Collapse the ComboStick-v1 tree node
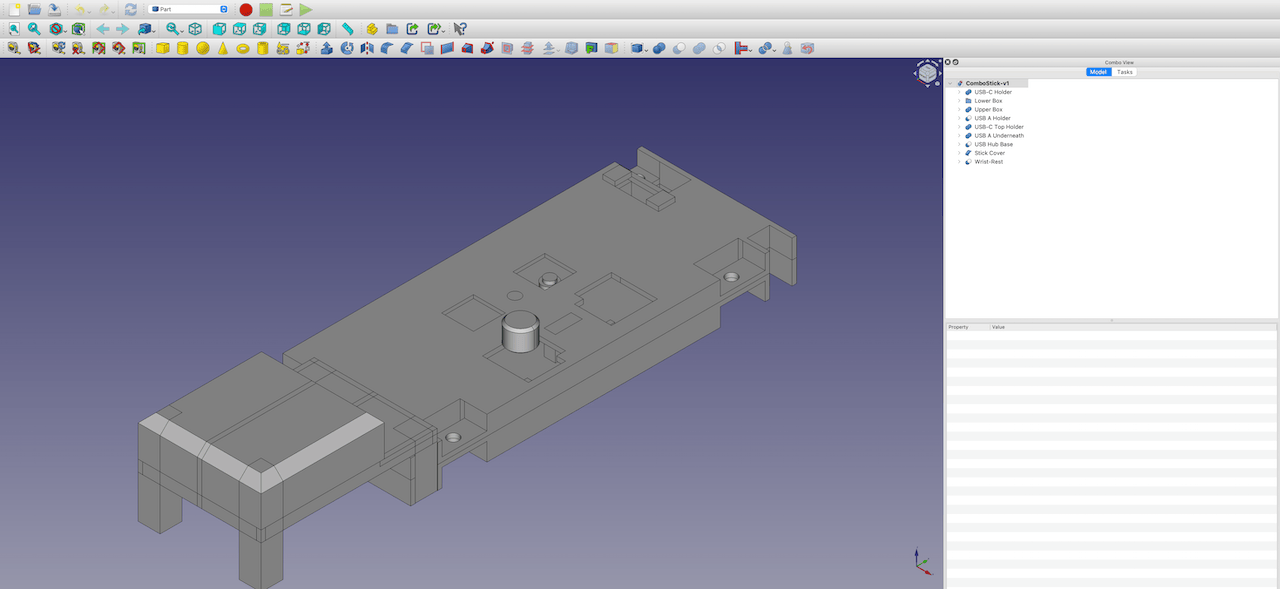This screenshot has height=589, width=1280. point(951,83)
